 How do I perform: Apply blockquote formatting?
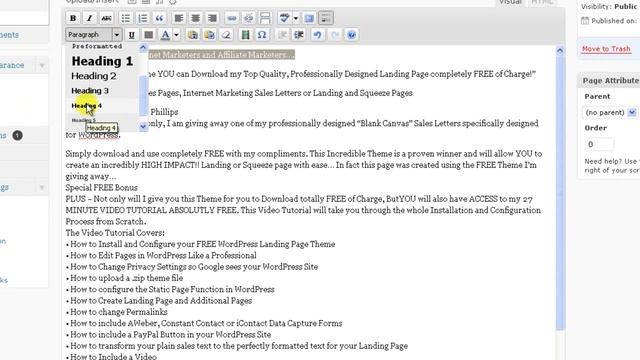(159, 18)
